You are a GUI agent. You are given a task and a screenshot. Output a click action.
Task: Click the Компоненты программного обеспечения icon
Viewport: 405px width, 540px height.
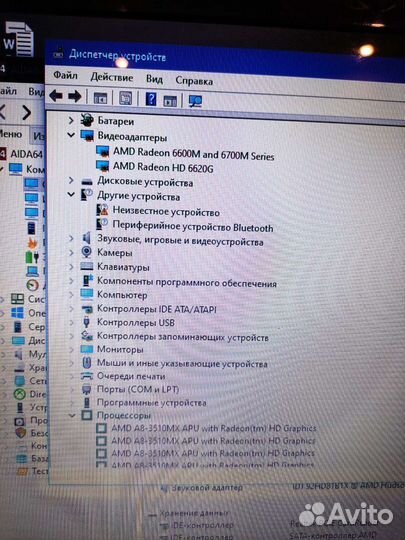click(x=87, y=280)
